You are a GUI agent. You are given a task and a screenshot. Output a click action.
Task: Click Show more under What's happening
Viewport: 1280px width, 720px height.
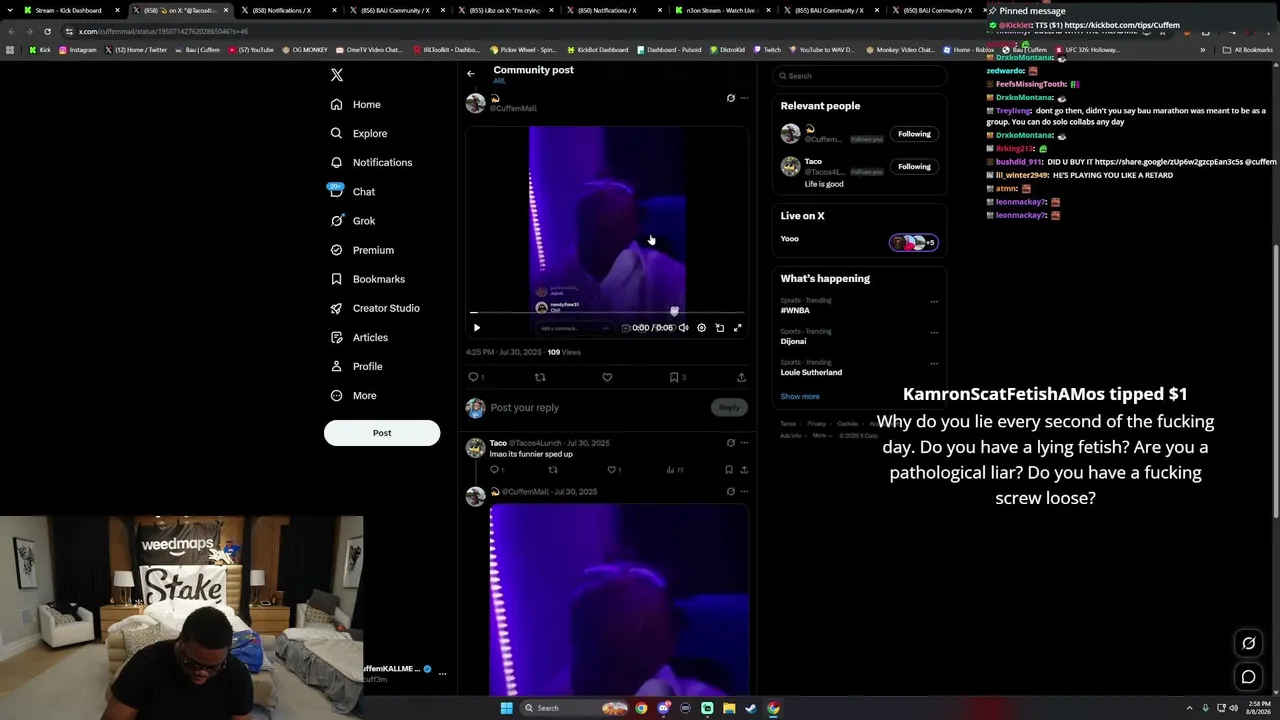[800, 396]
